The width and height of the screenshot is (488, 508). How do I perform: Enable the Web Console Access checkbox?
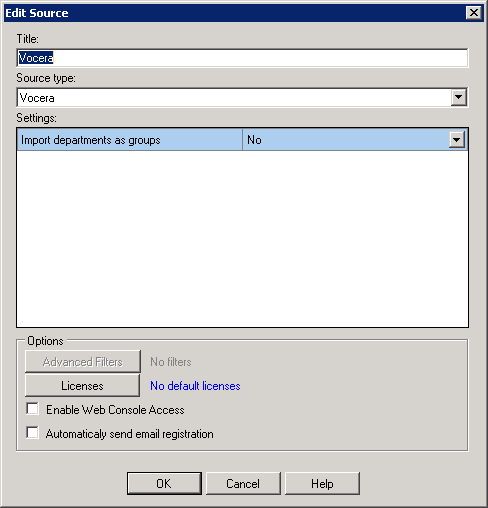click(x=33, y=409)
